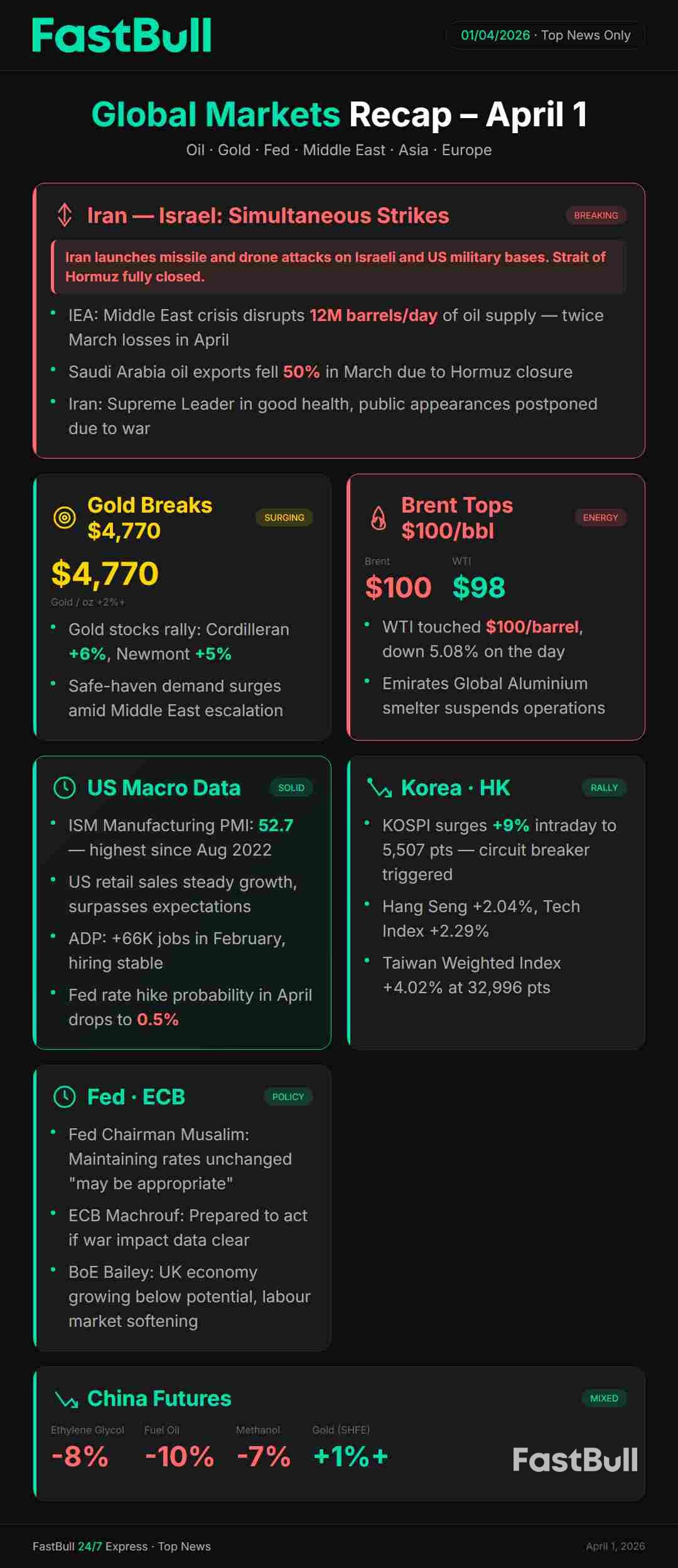Click the Fed ECB clock icon
The image size is (678, 1568).
64,1097
